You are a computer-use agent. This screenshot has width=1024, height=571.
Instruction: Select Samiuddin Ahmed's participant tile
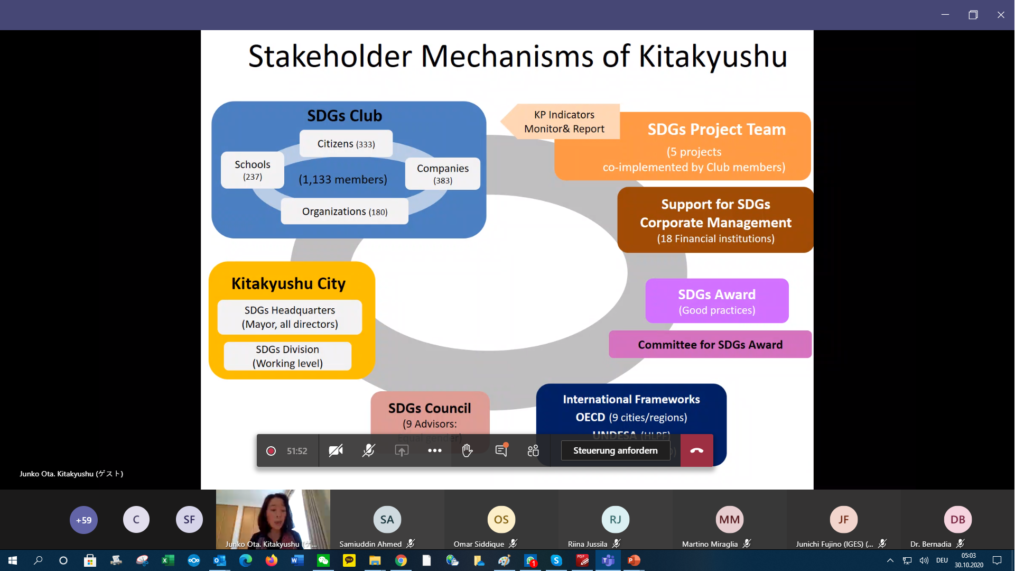[387, 520]
